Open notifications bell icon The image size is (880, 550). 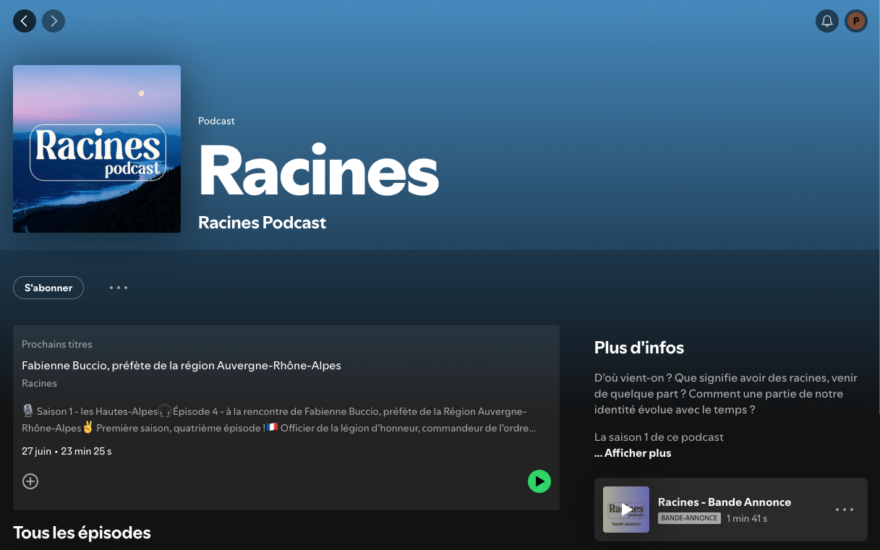point(827,21)
